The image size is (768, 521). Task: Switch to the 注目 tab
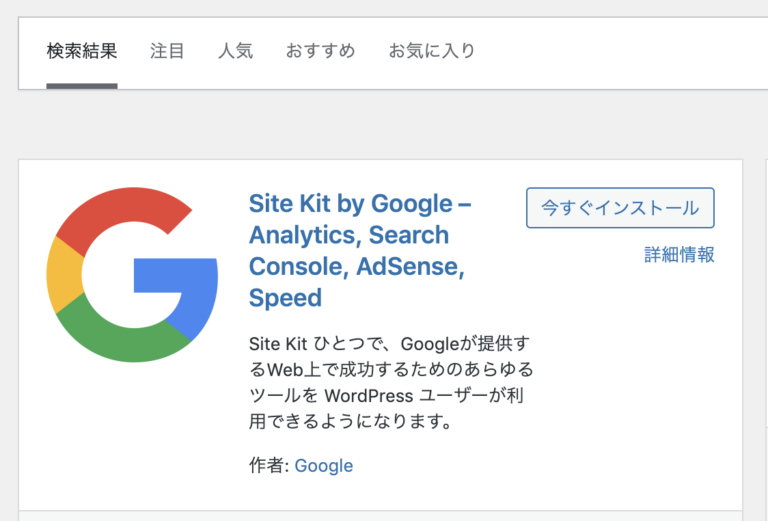[x=167, y=50]
